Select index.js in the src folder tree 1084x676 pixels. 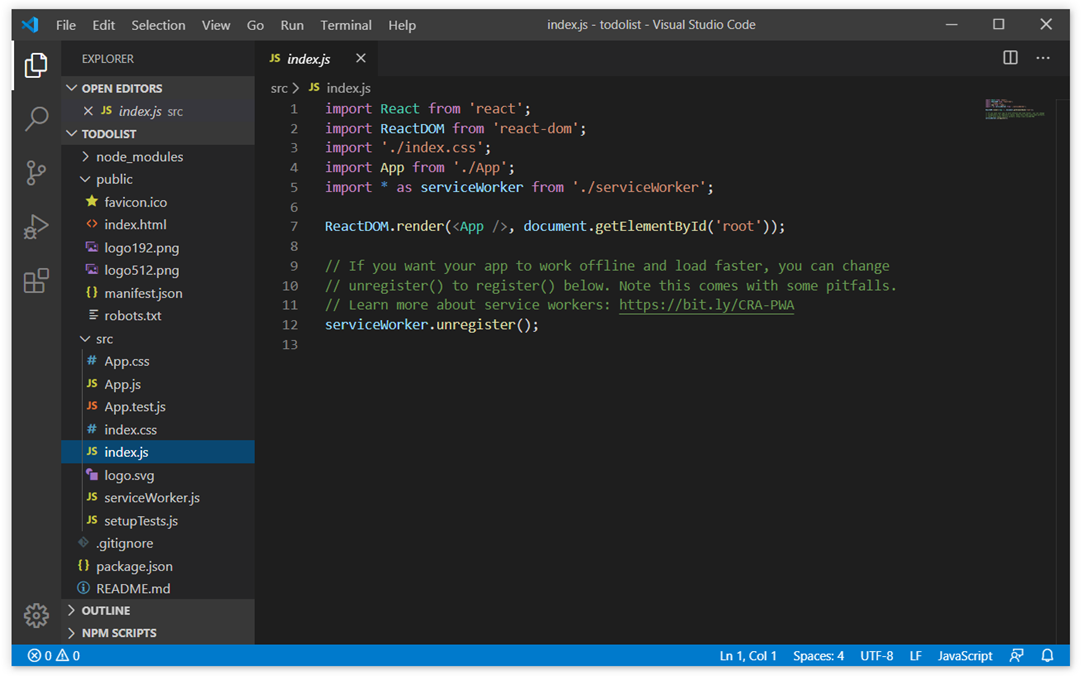(158, 452)
